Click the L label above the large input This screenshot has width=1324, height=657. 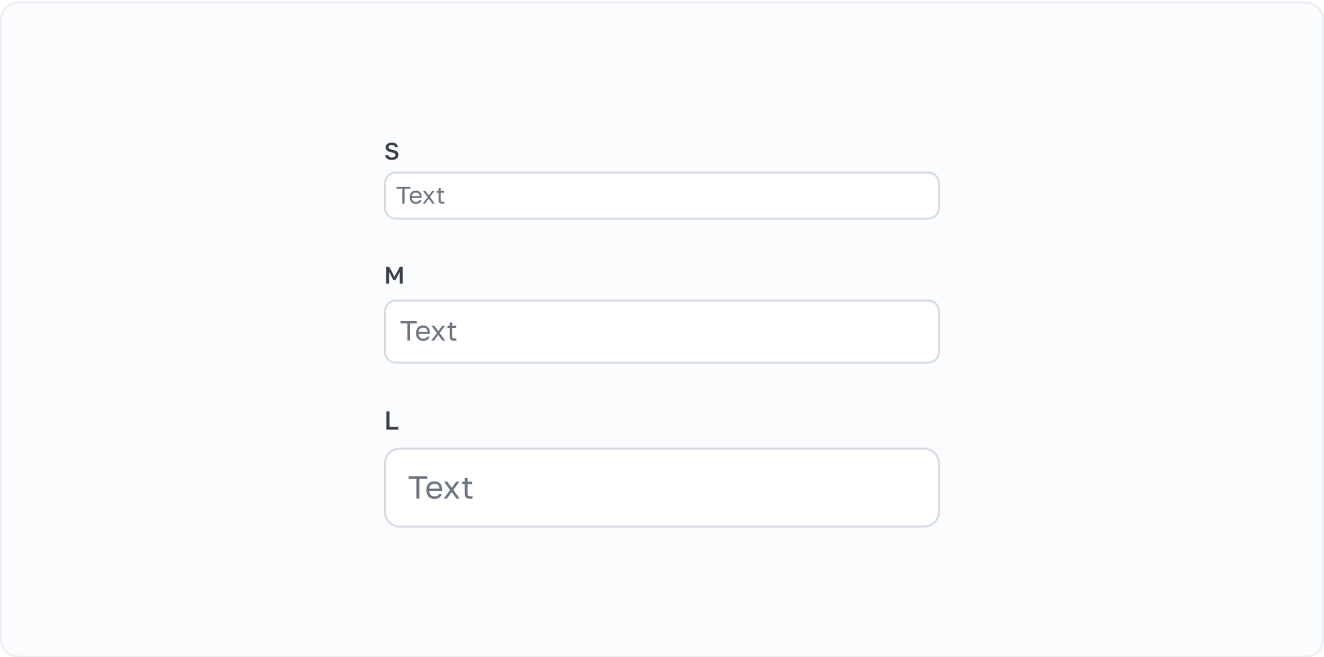point(391,422)
